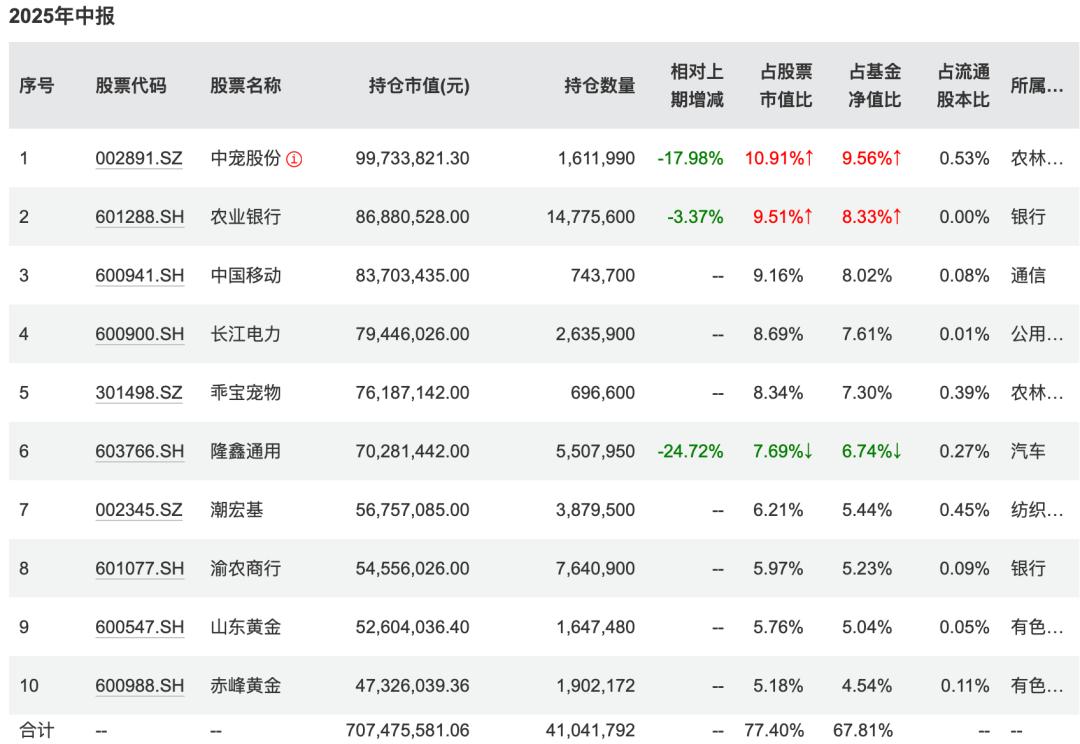1080x744 pixels.
Task: Click the 持仓市值(元) column header
Action: click(419, 85)
